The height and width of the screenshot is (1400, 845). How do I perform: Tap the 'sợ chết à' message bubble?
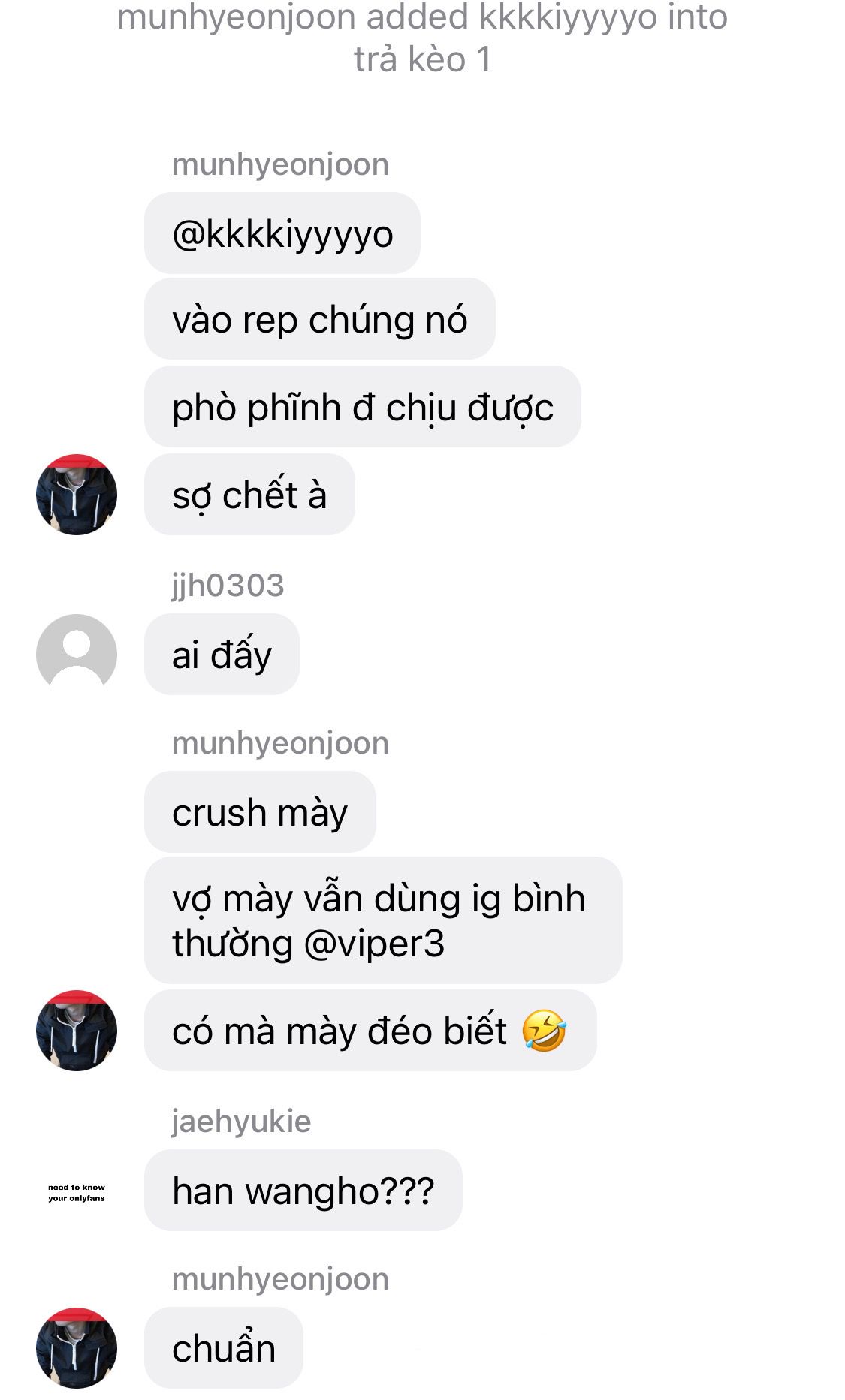pos(249,495)
